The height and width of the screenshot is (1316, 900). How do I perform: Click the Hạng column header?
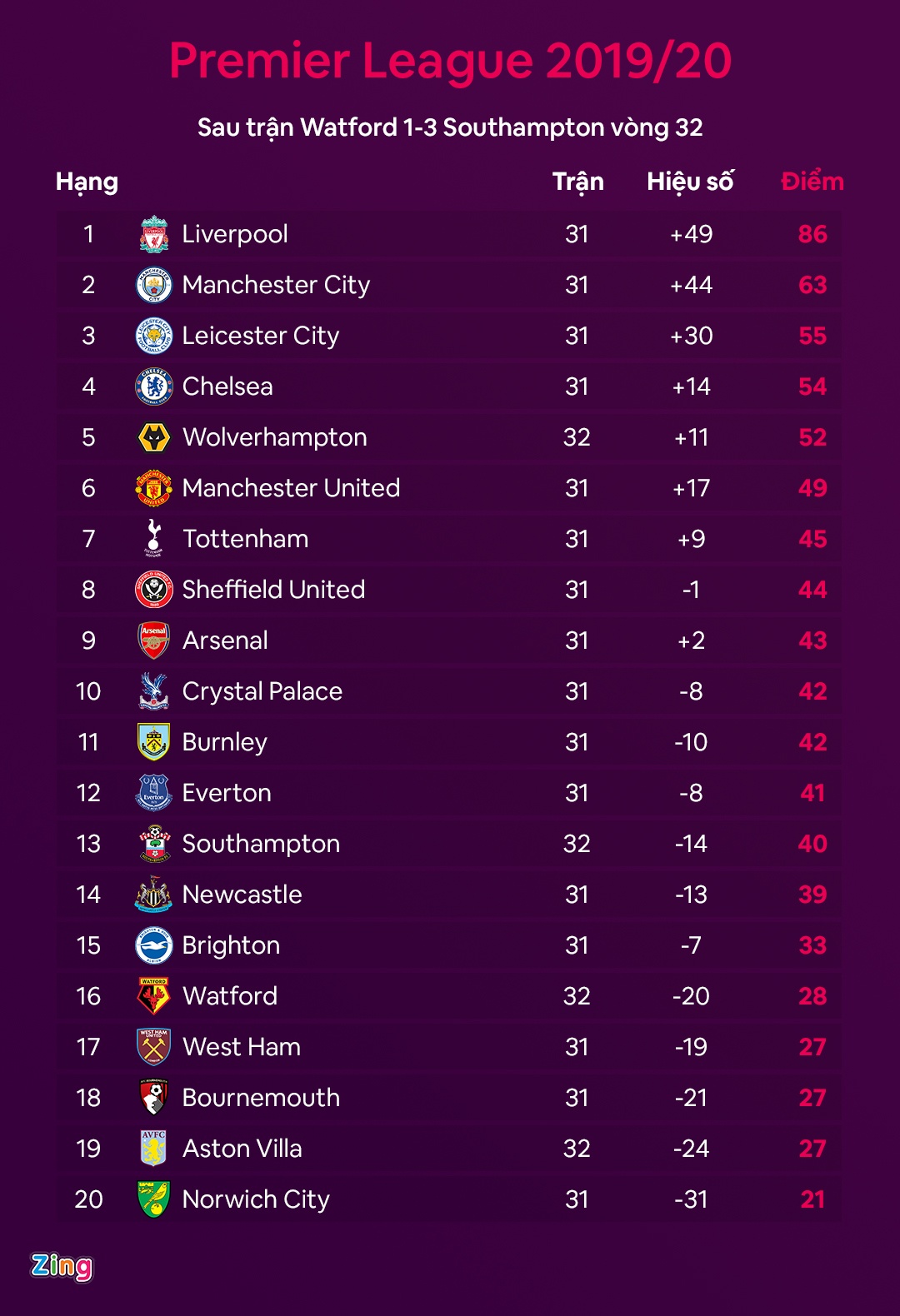click(x=87, y=182)
